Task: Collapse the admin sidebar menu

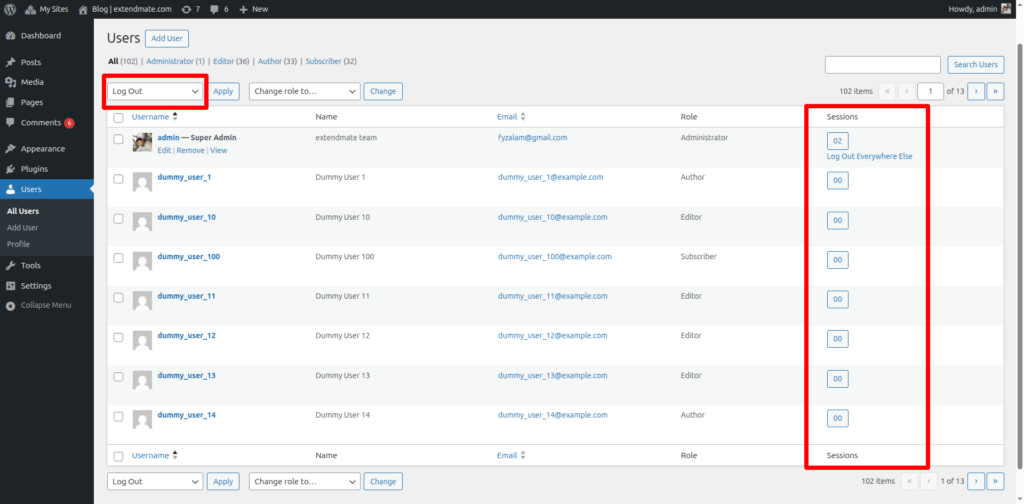Action: pos(45,305)
